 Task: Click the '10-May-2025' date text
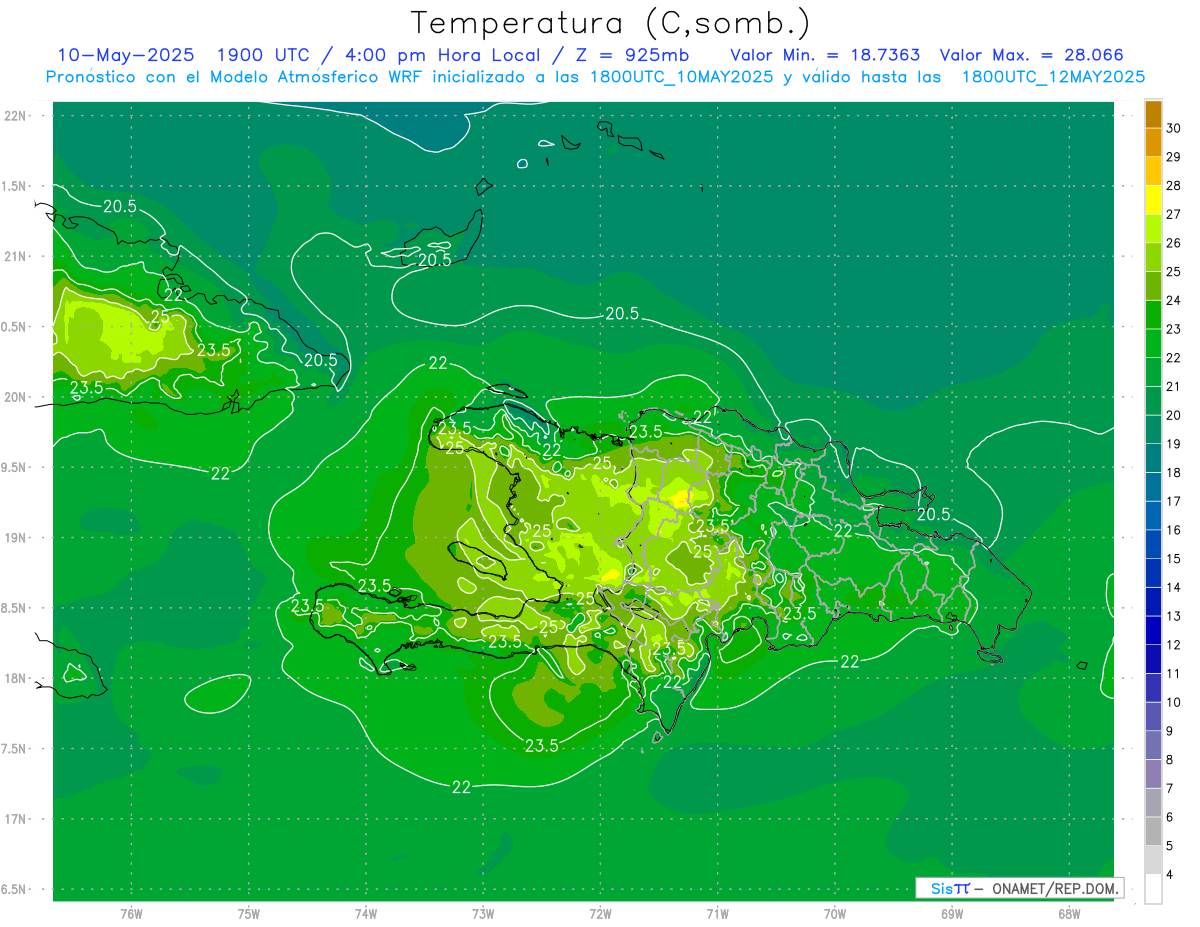point(126,55)
